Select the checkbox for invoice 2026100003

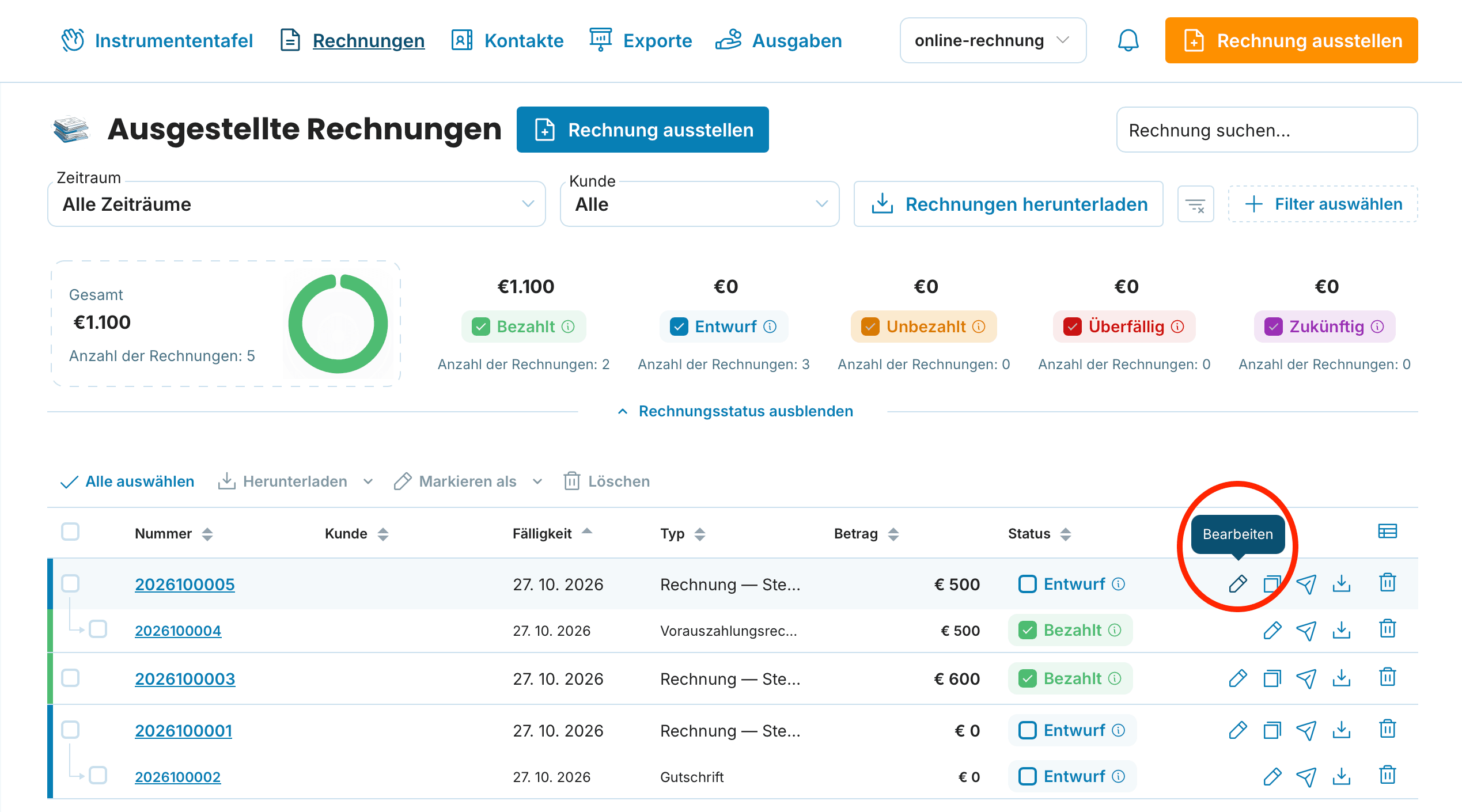pos(70,678)
